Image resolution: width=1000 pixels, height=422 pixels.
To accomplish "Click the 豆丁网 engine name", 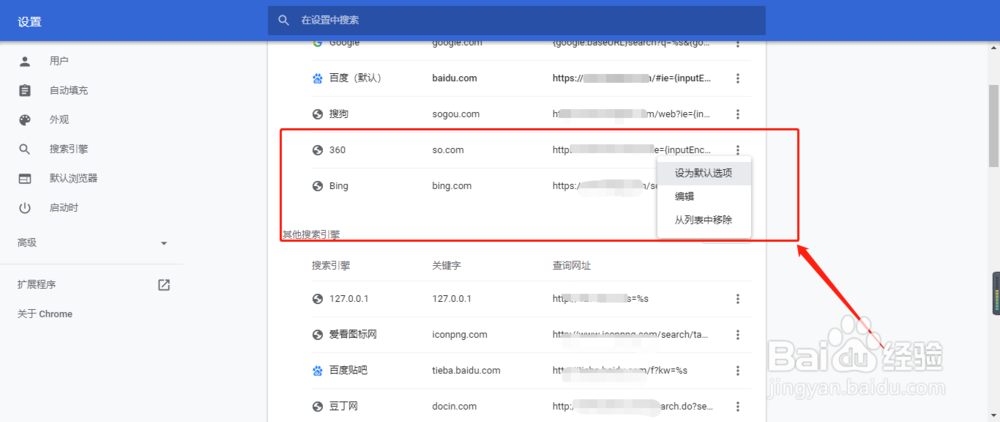I will [x=343, y=406].
